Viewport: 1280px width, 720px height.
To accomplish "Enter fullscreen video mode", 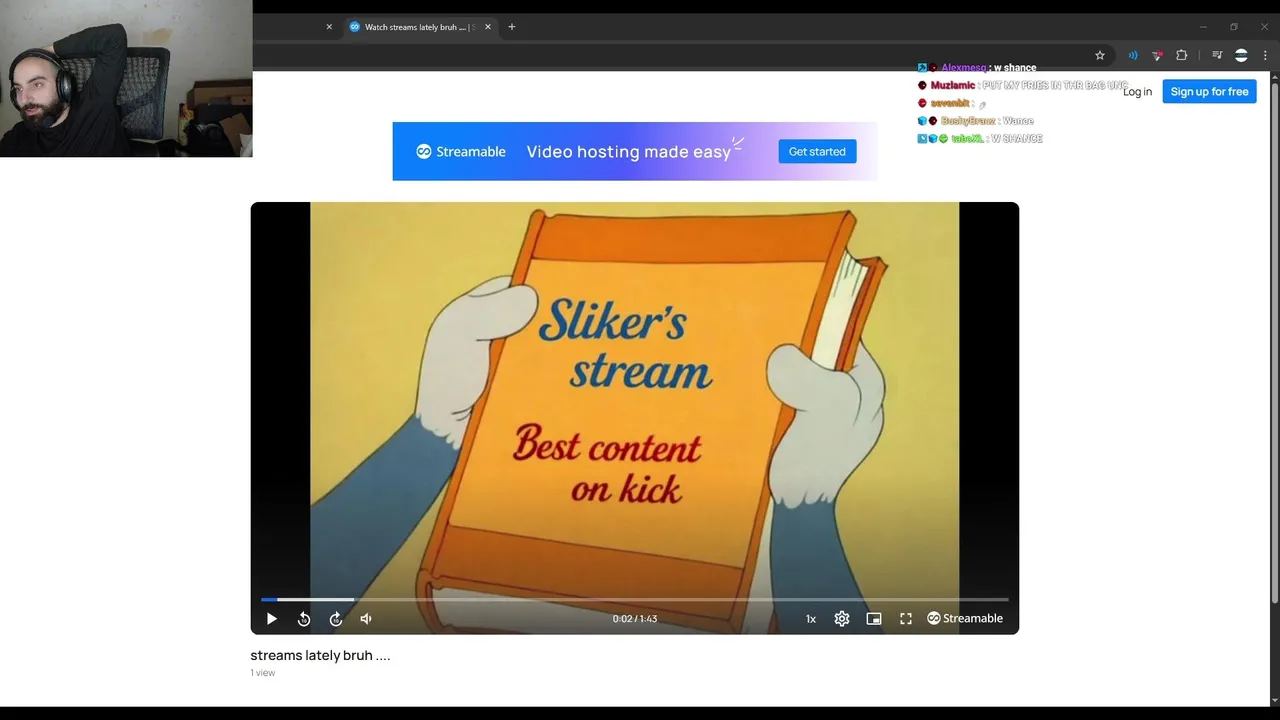I will coord(906,619).
